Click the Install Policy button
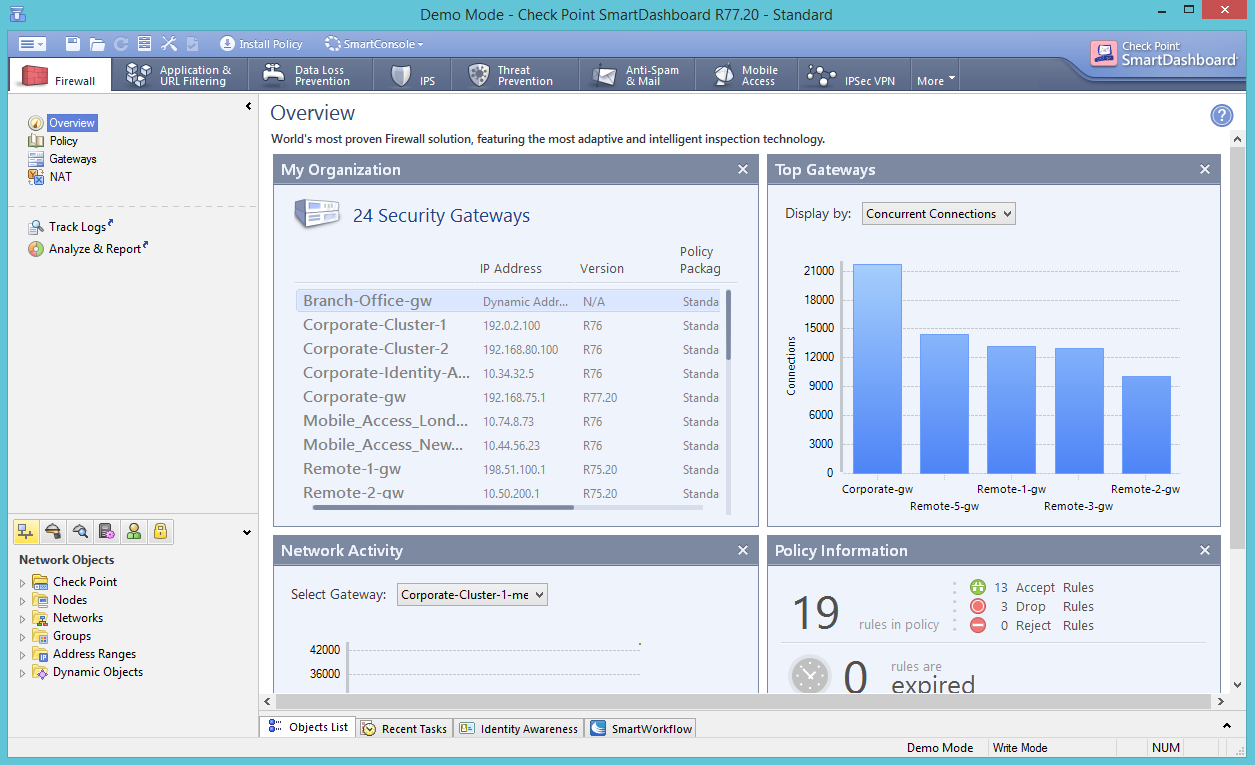The width and height of the screenshot is (1255, 765). point(261,44)
